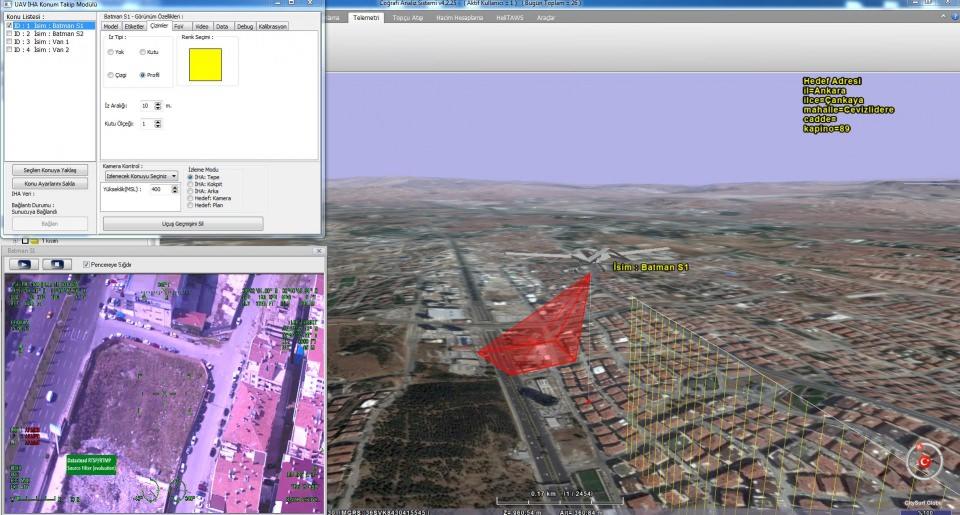Click the Sunucuya Bağlandı status text

(x=34, y=212)
